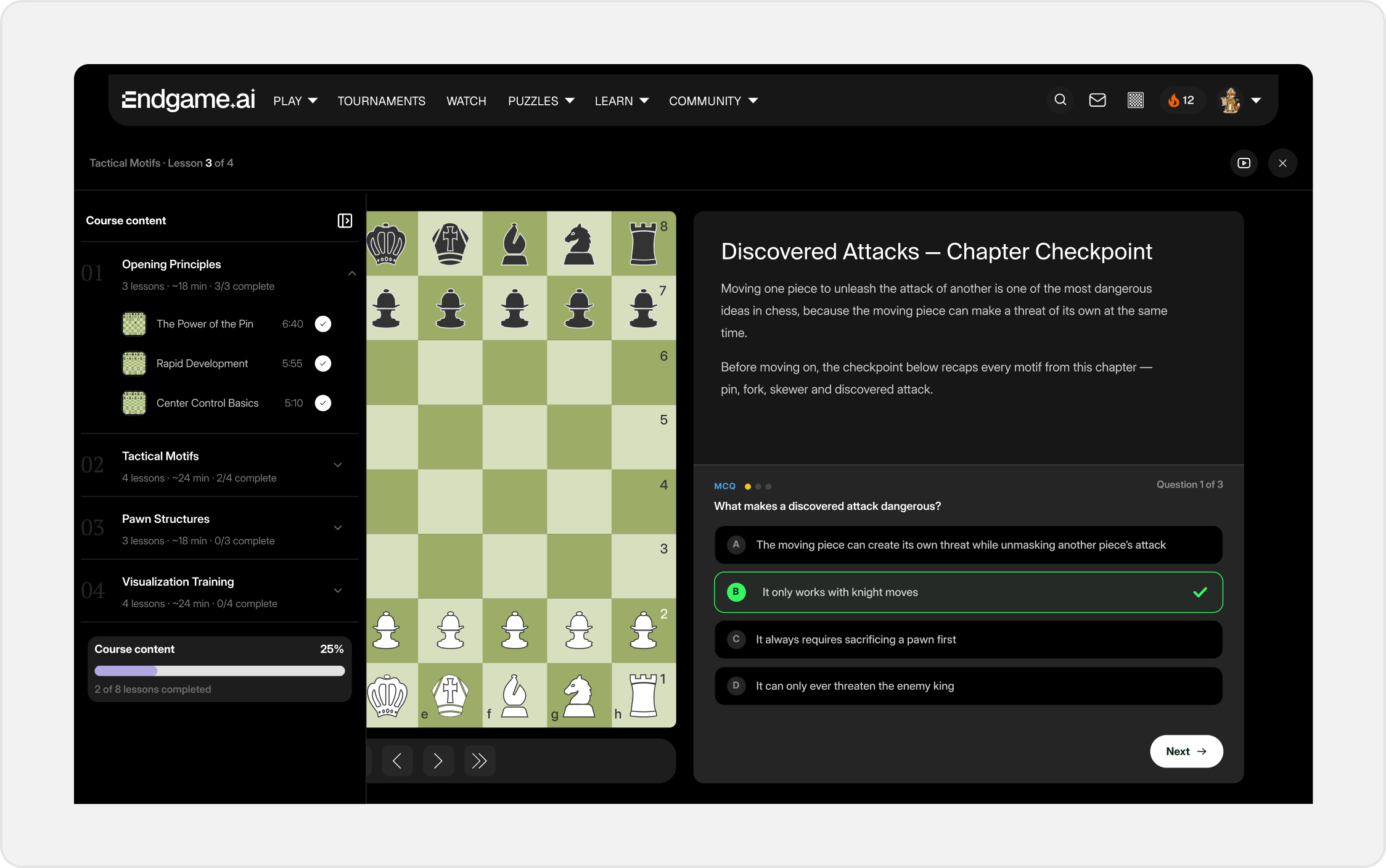Open the search icon in the navbar
Screen dimensions: 1386x868
pyautogui.click(x=1060, y=100)
